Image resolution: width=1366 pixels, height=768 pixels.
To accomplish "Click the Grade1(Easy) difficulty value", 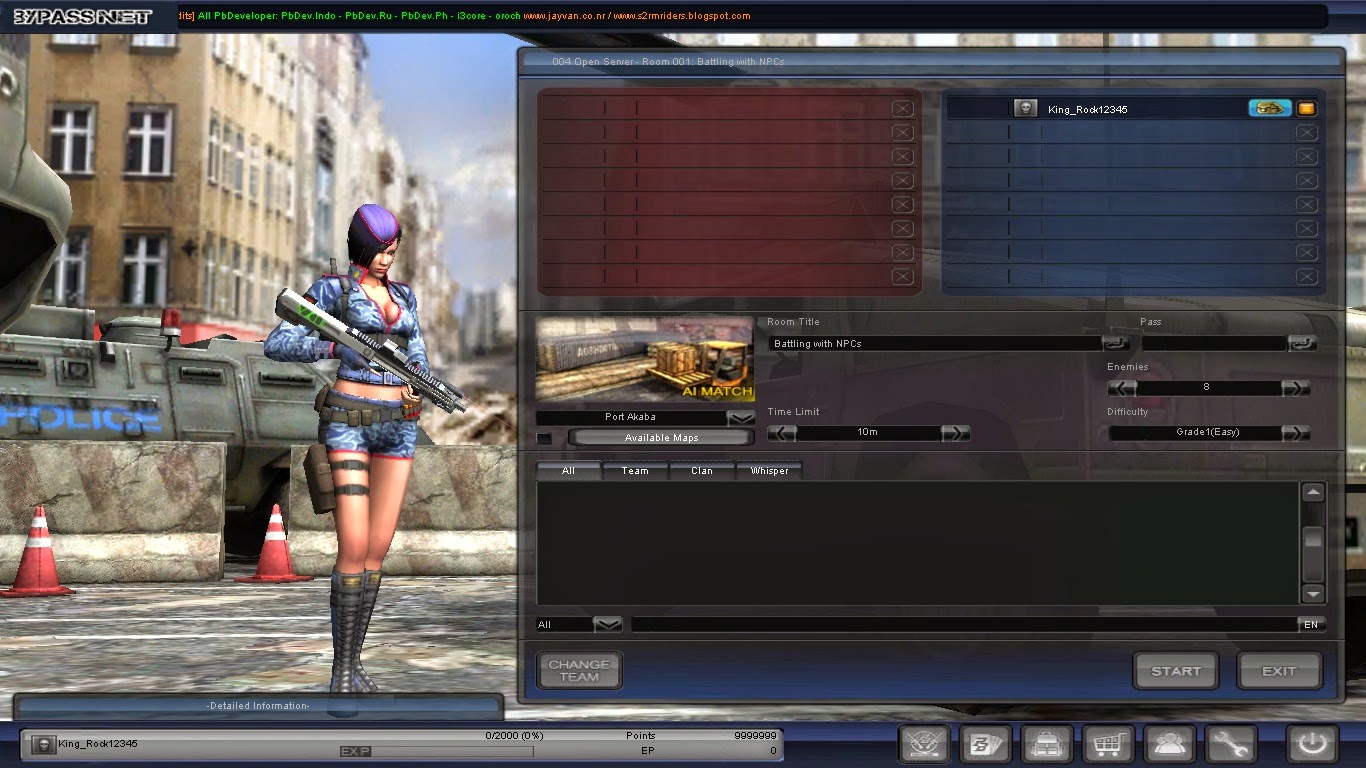I will pos(1208,433).
